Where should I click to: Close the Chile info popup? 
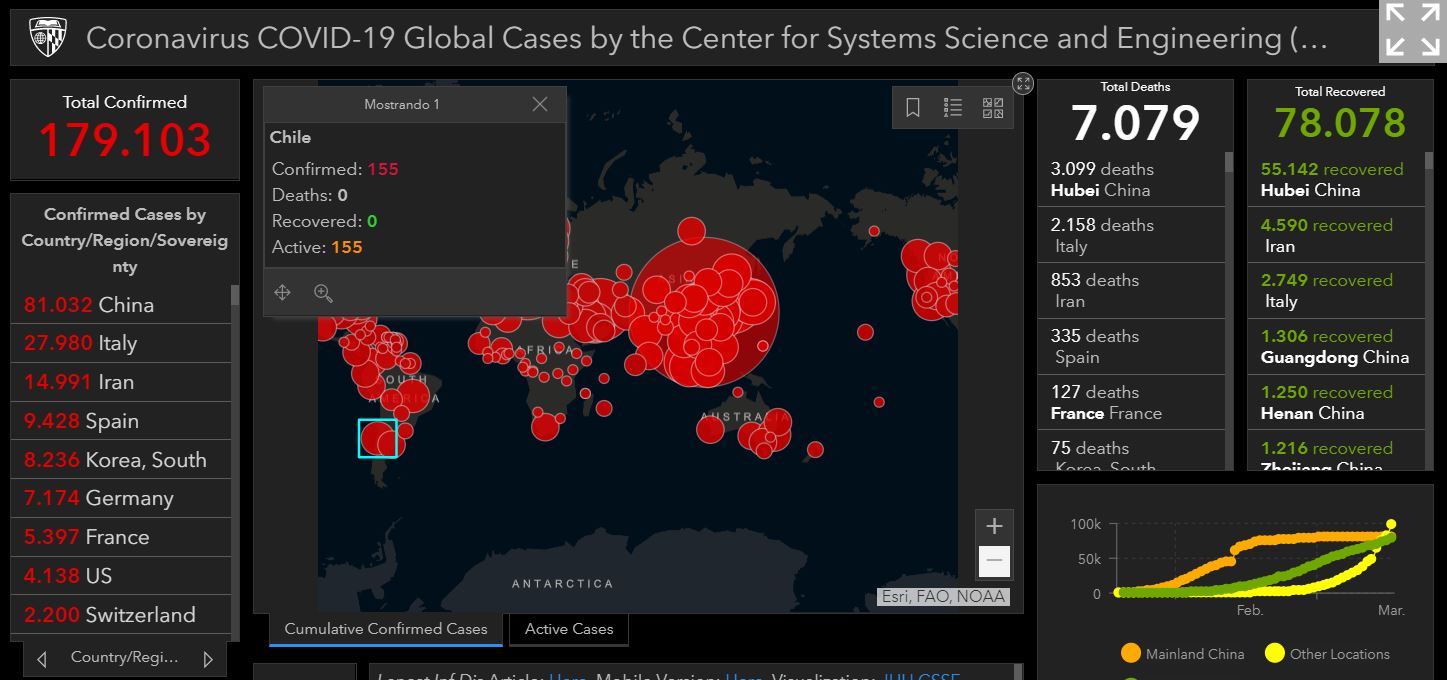540,104
